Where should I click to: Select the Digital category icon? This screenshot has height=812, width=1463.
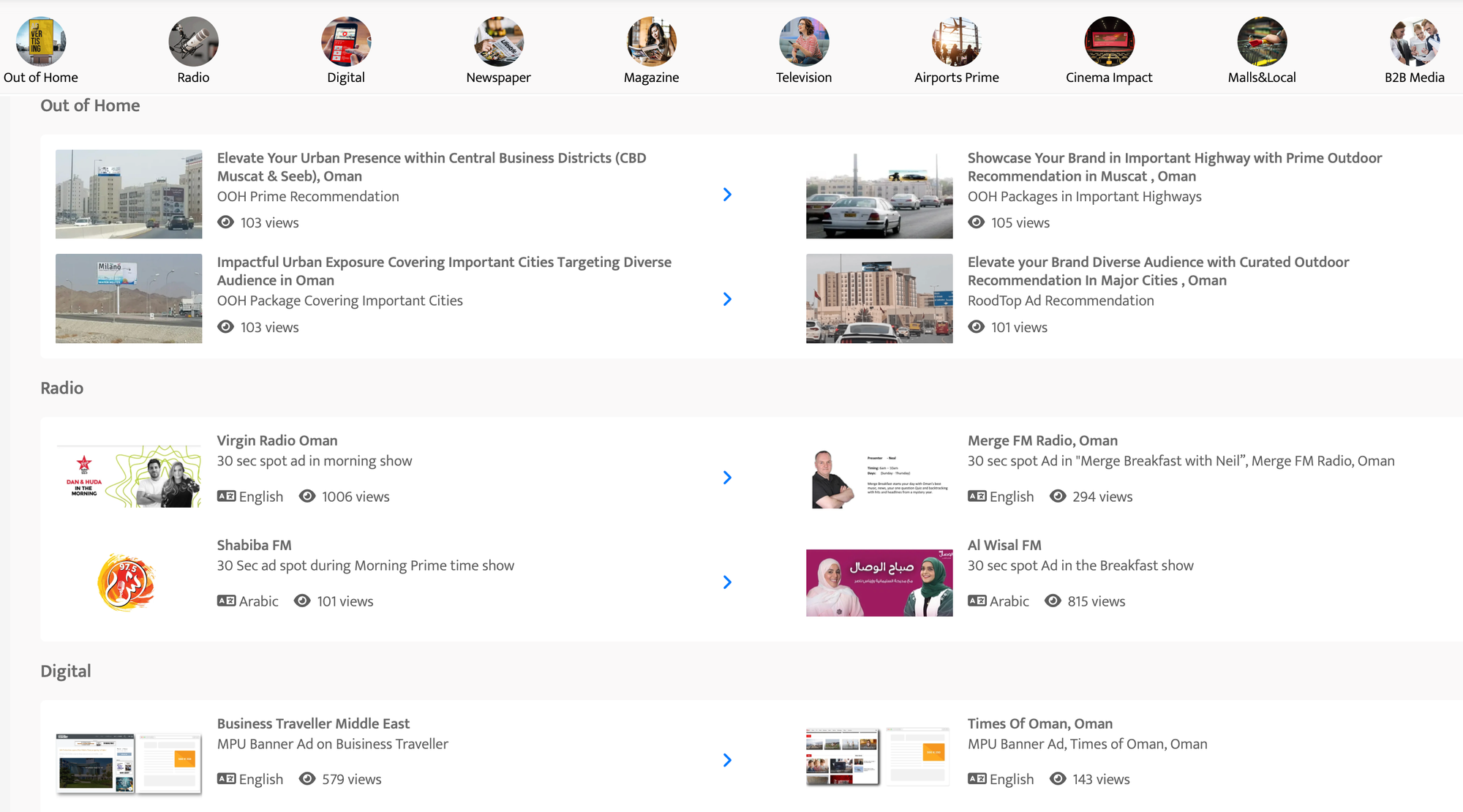346,42
